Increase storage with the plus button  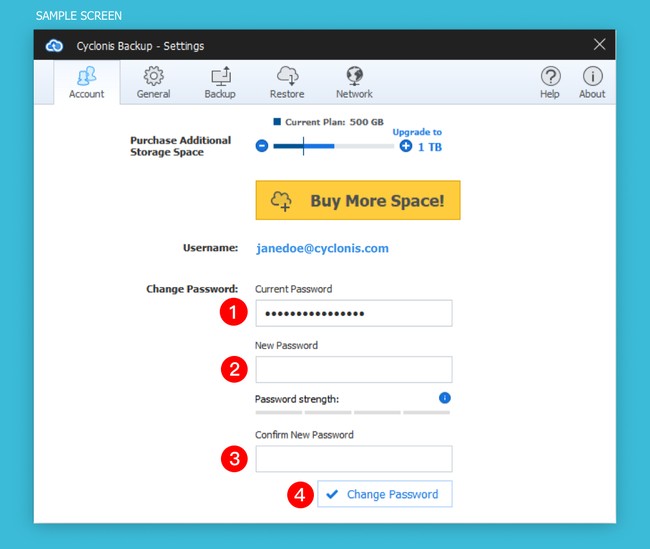(x=405, y=146)
